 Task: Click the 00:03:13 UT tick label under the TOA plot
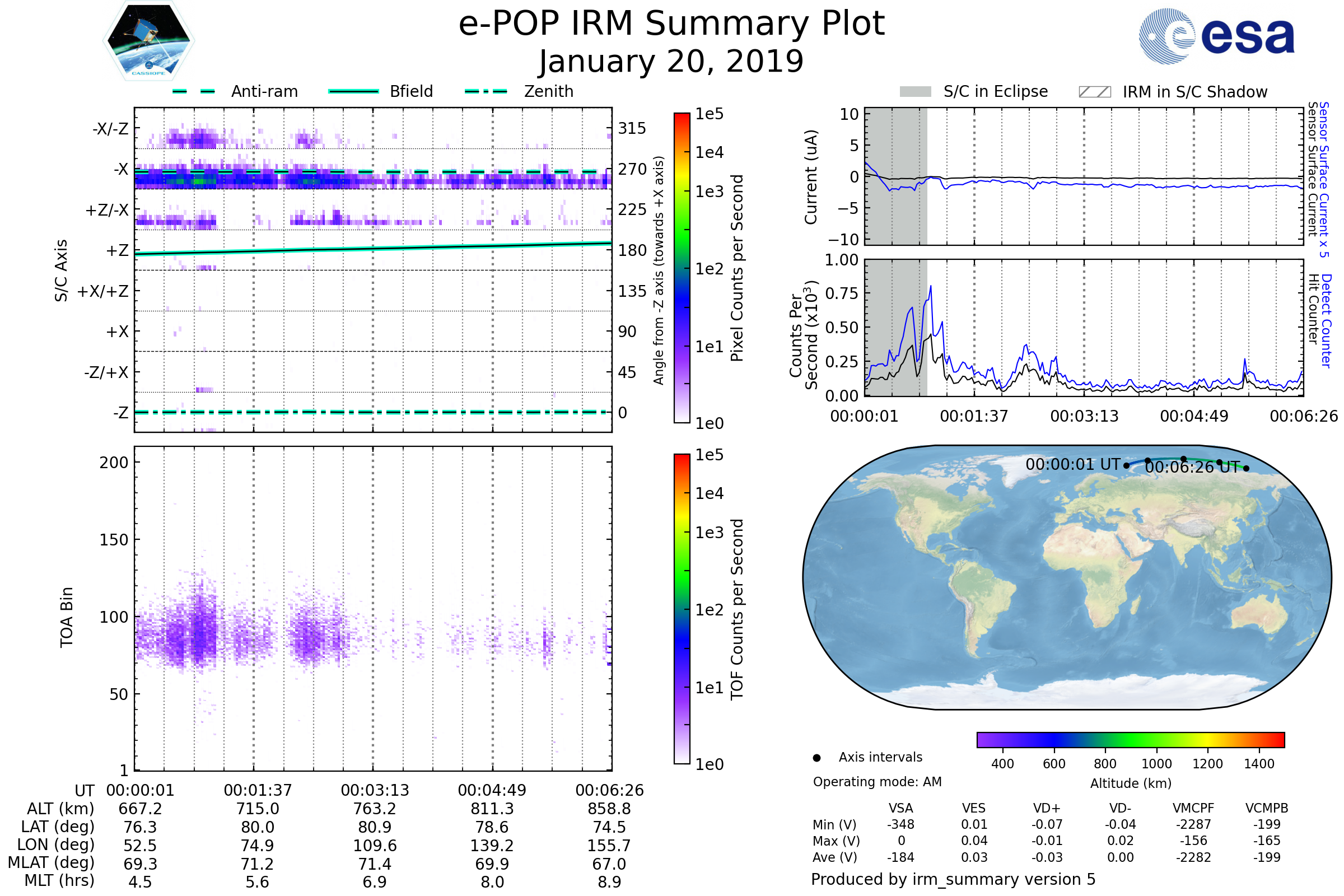375,790
